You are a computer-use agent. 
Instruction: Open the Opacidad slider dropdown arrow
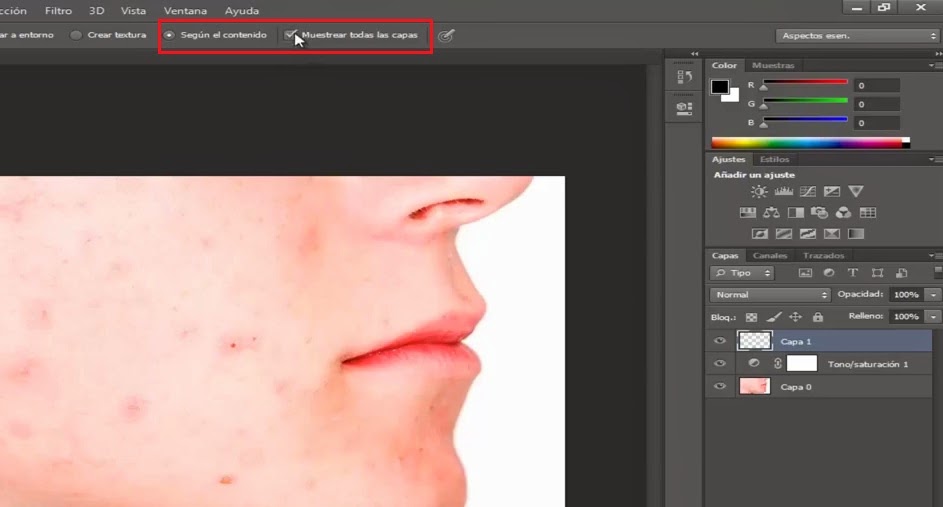933,295
